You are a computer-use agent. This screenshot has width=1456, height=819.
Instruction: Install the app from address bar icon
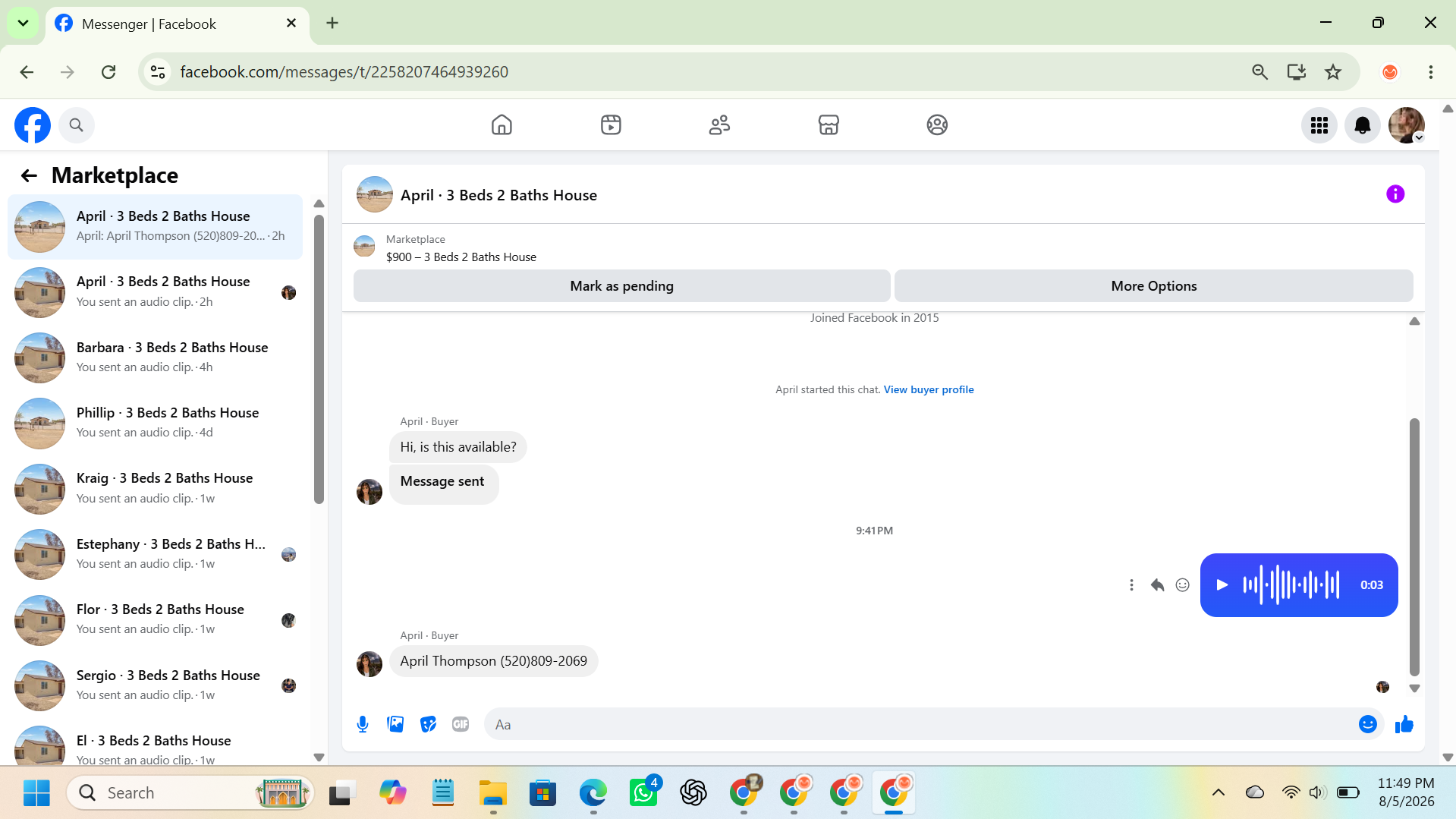click(x=1296, y=72)
